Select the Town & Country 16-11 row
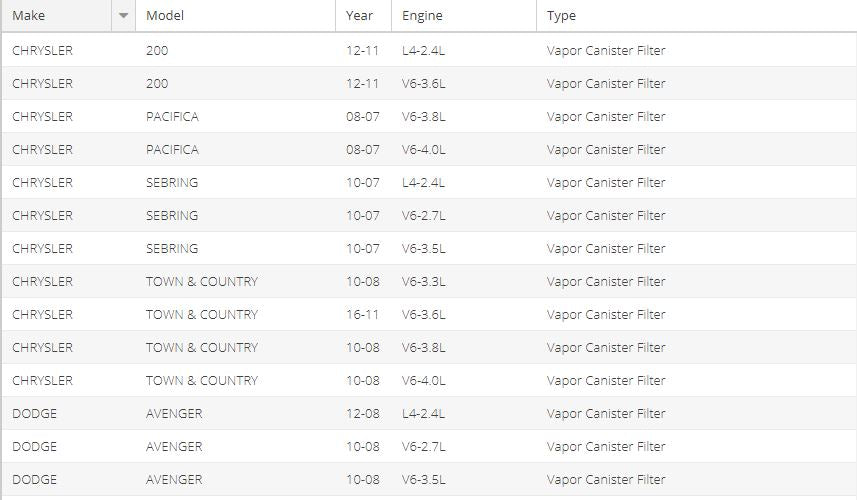 point(428,314)
